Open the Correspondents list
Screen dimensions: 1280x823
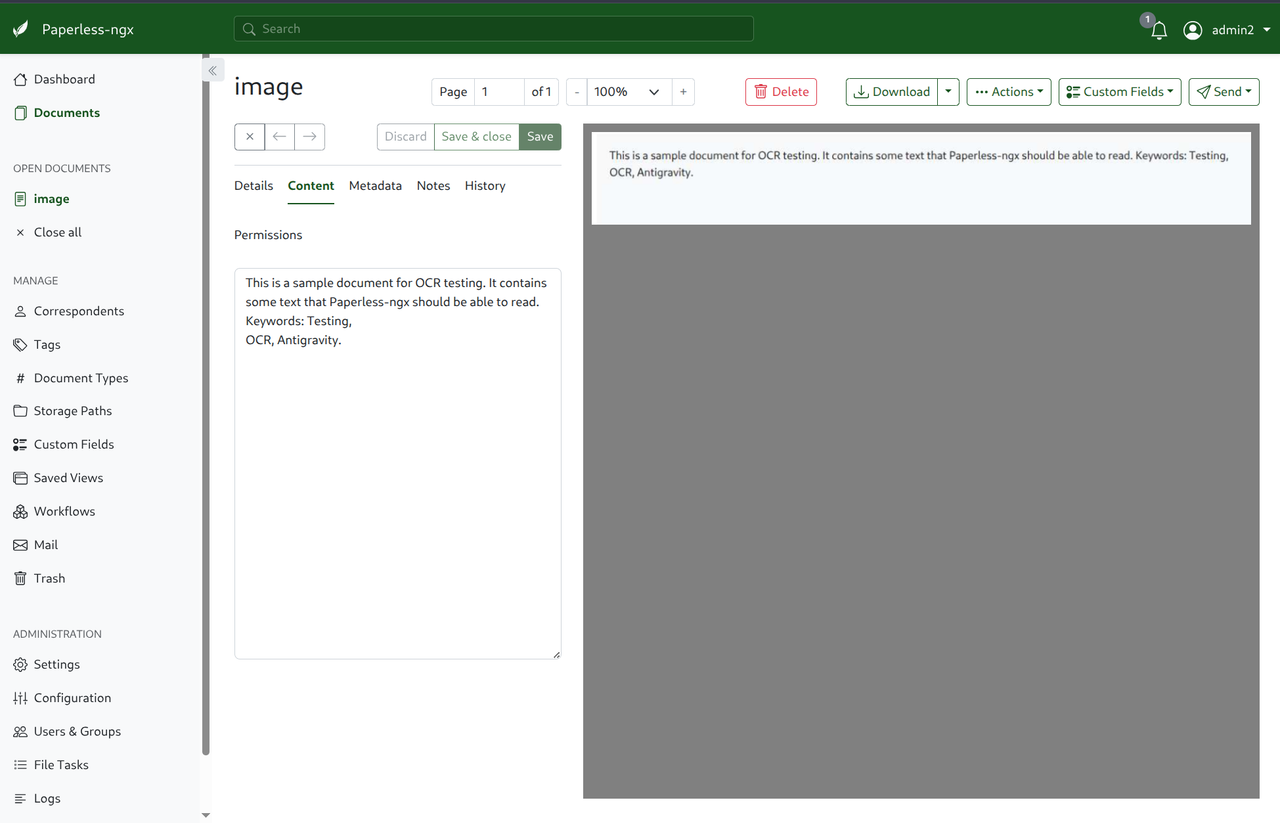click(x=77, y=311)
